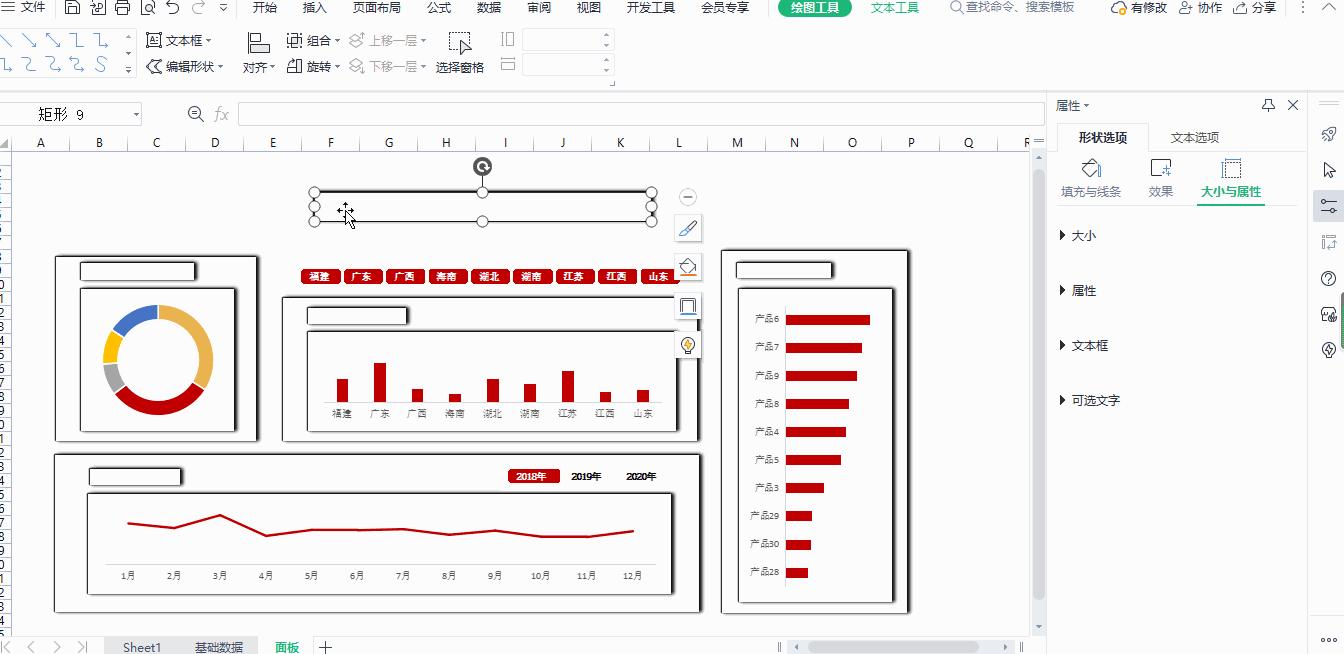The image size is (1344, 654).
Task: Select the double-arrow line shape
Action: 53,40
